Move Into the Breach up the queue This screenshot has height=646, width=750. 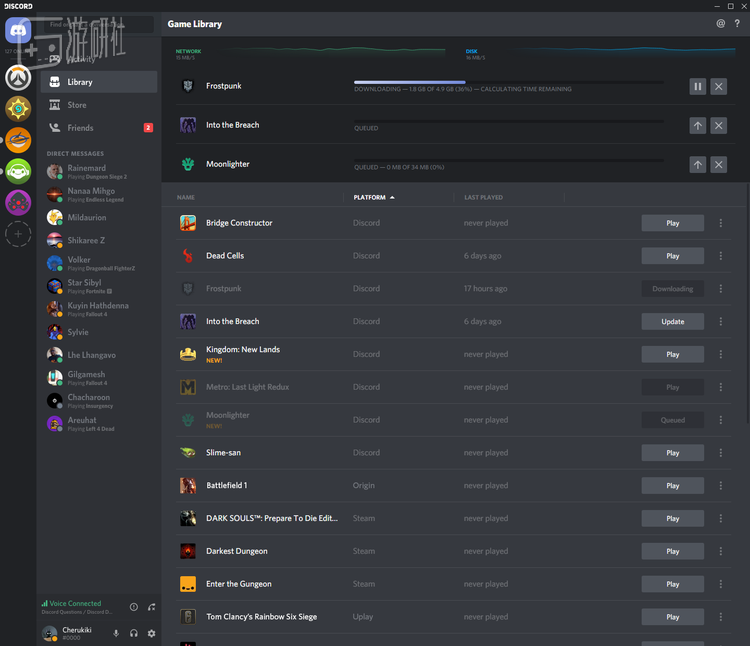pos(697,126)
